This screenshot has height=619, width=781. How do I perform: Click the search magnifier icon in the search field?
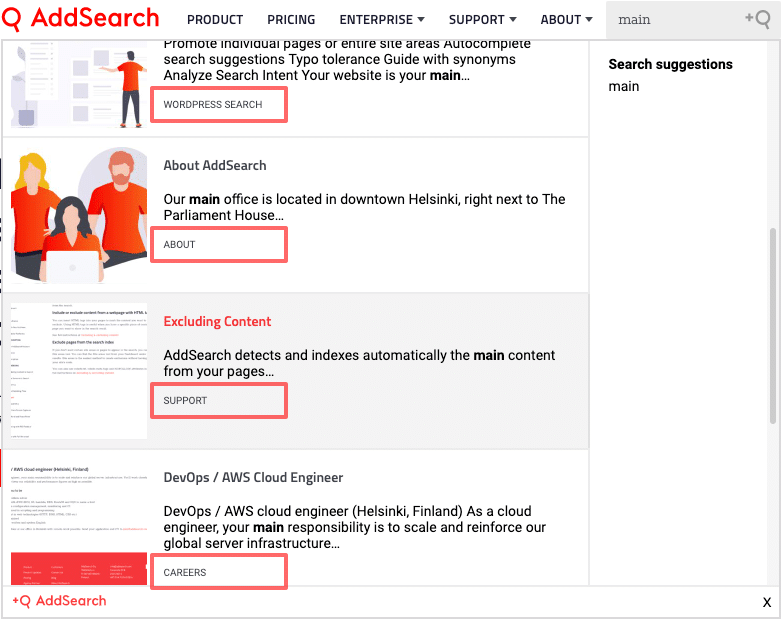click(758, 19)
